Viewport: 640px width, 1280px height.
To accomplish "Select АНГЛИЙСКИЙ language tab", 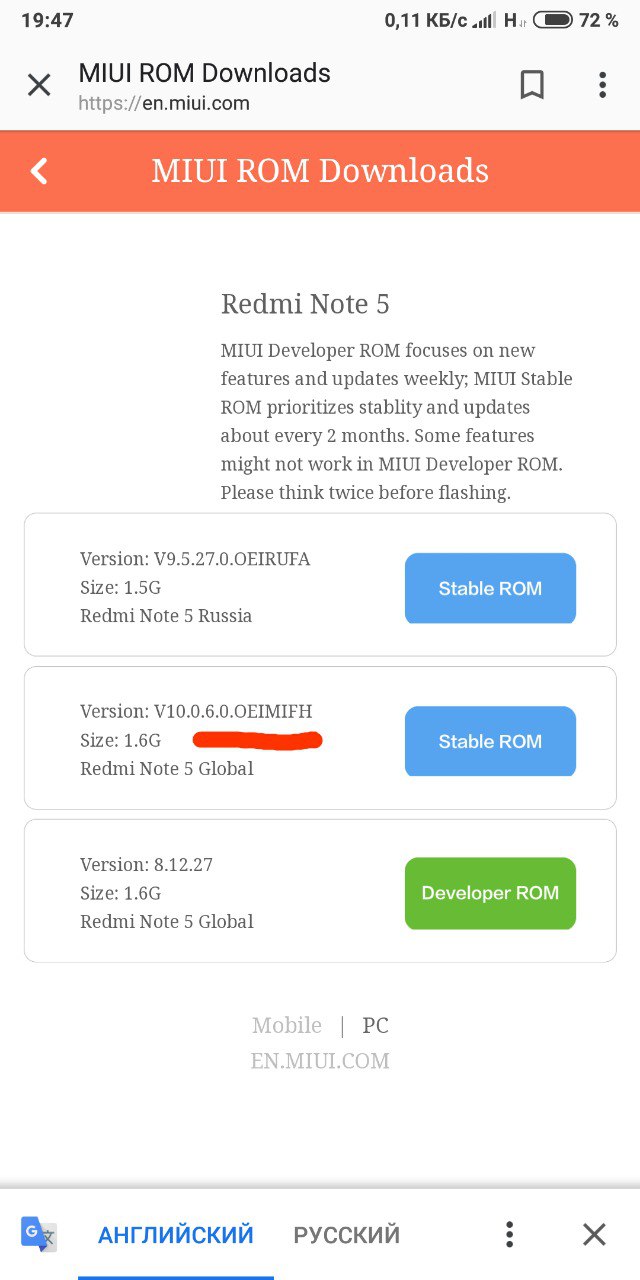I will pyautogui.click(x=176, y=1235).
